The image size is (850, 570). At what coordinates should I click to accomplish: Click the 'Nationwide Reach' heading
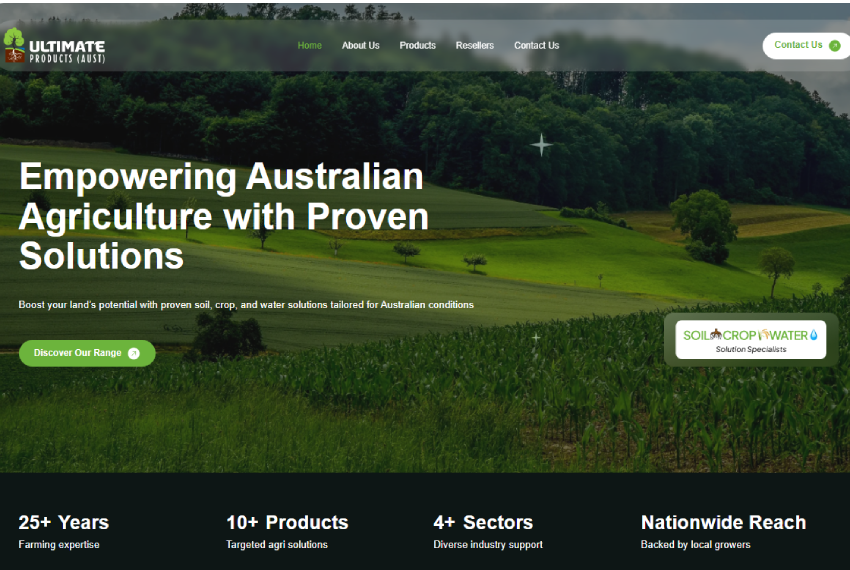[724, 522]
